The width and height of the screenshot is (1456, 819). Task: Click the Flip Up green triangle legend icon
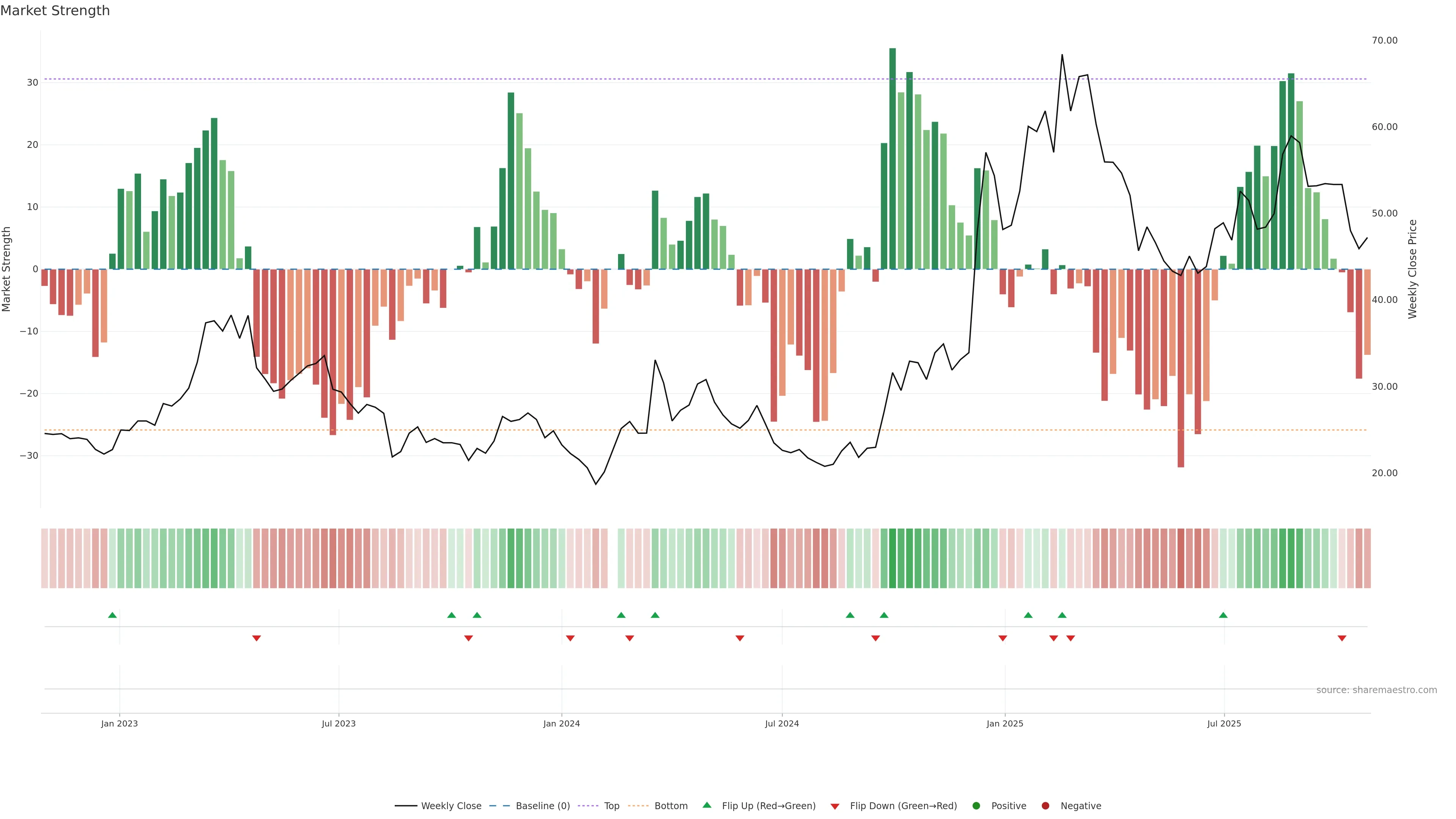click(x=706, y=805)
